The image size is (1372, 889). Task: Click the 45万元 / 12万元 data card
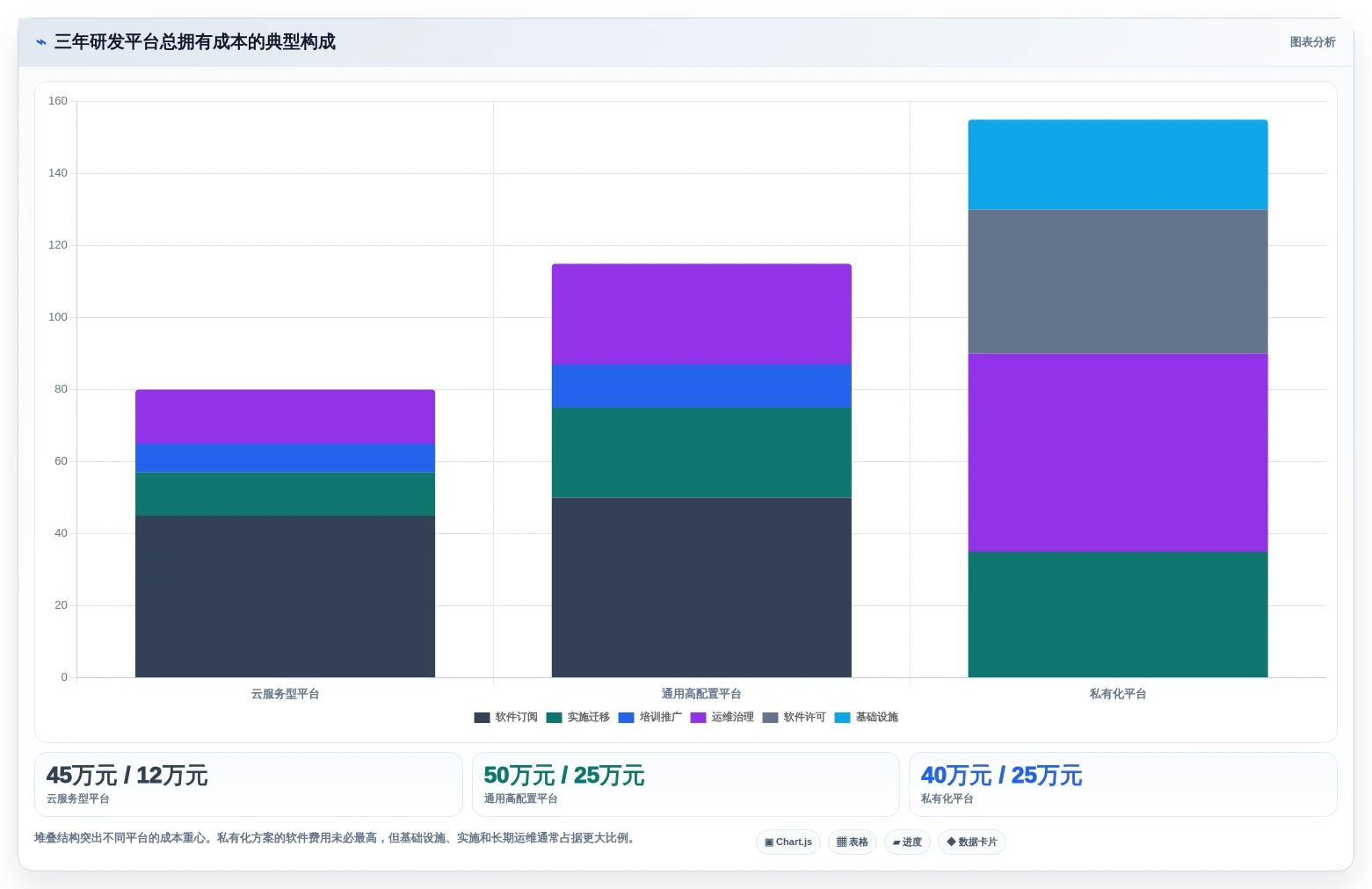pyautogui.click(x=249, y=784)
